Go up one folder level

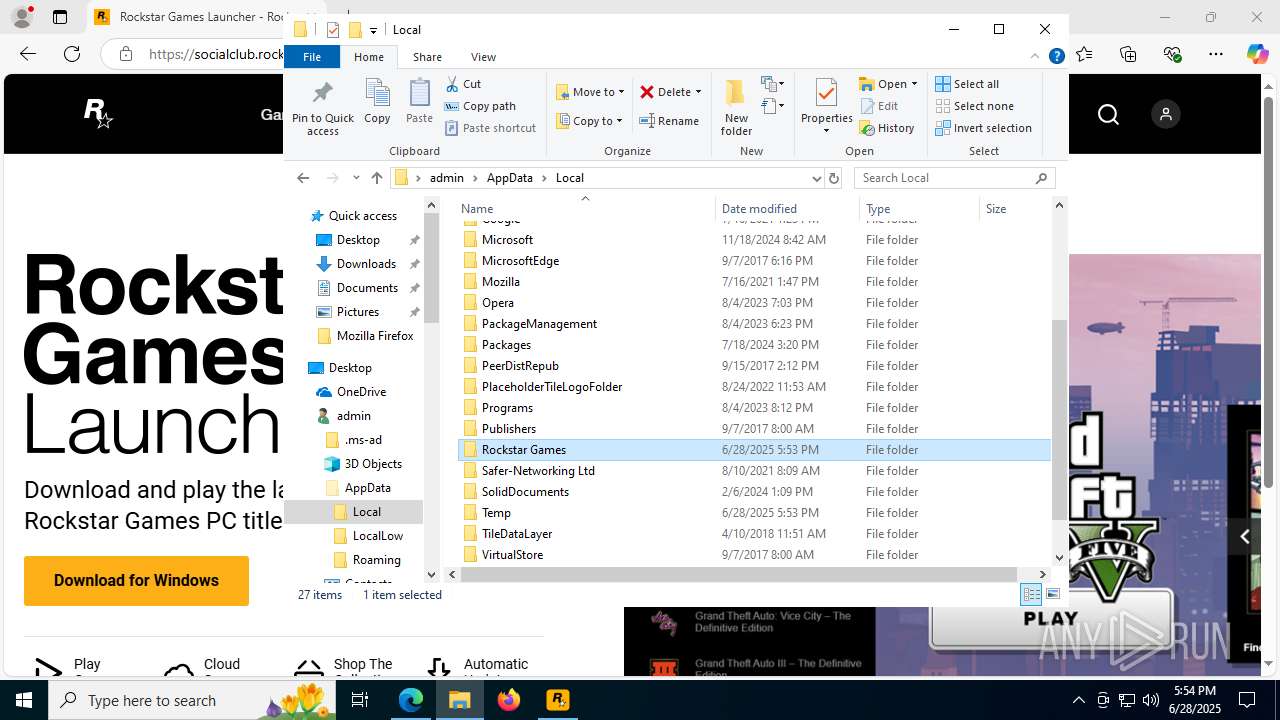377,178
